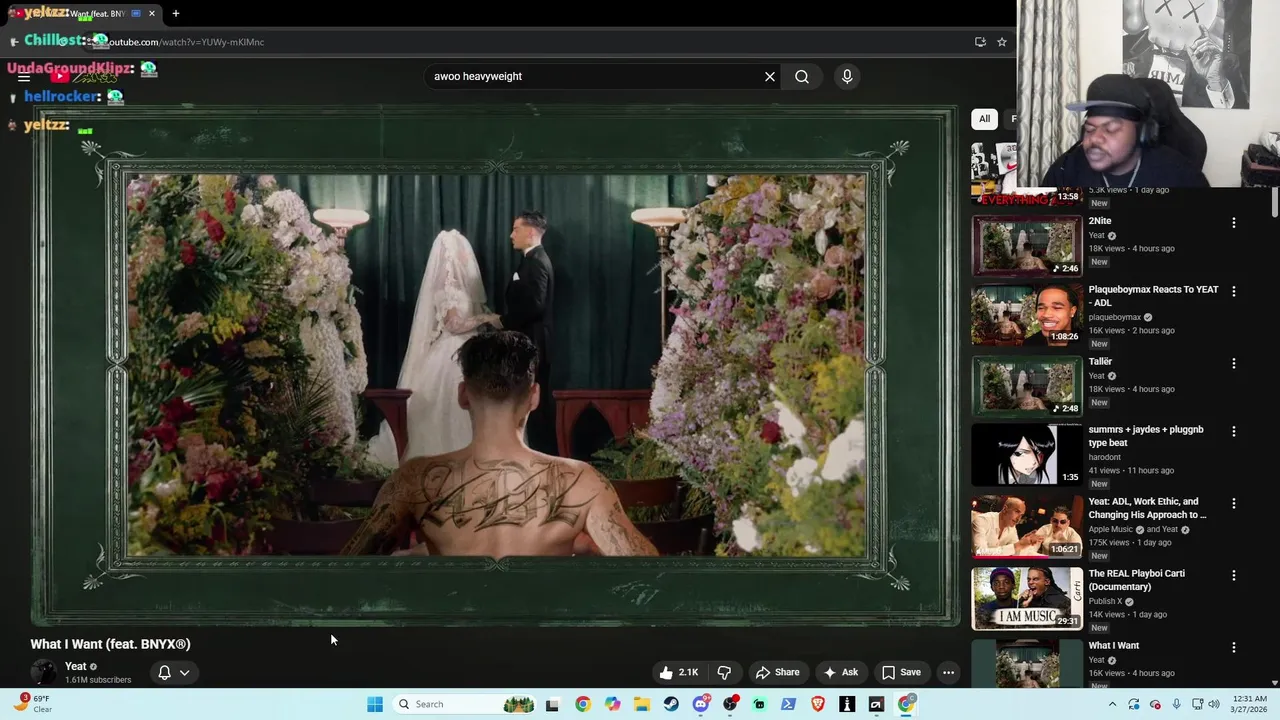Open Task View from the taskbar
Screen dimensions: 1280x720
click(x=552, y=704)
